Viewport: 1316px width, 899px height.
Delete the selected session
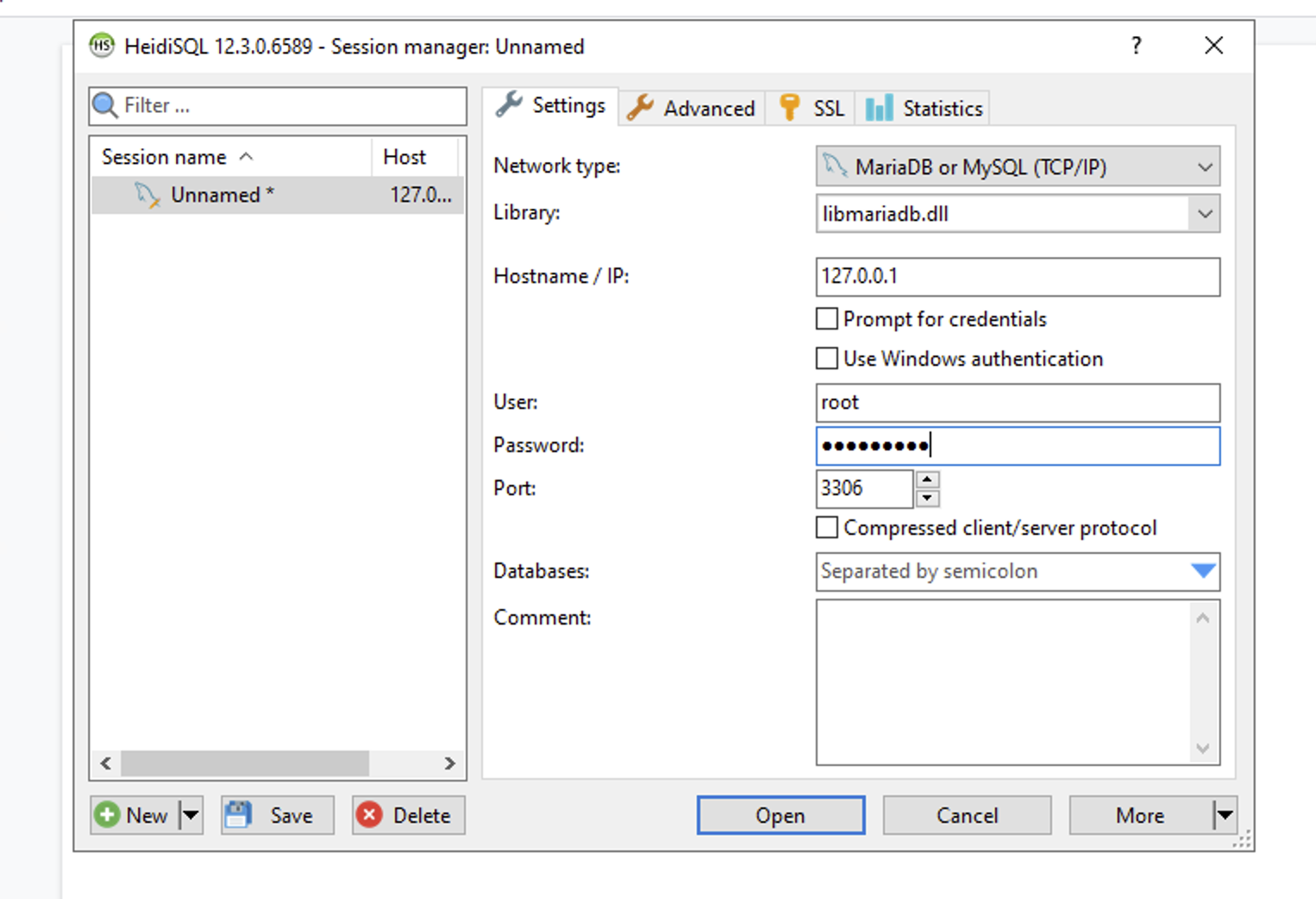[409, 814]
